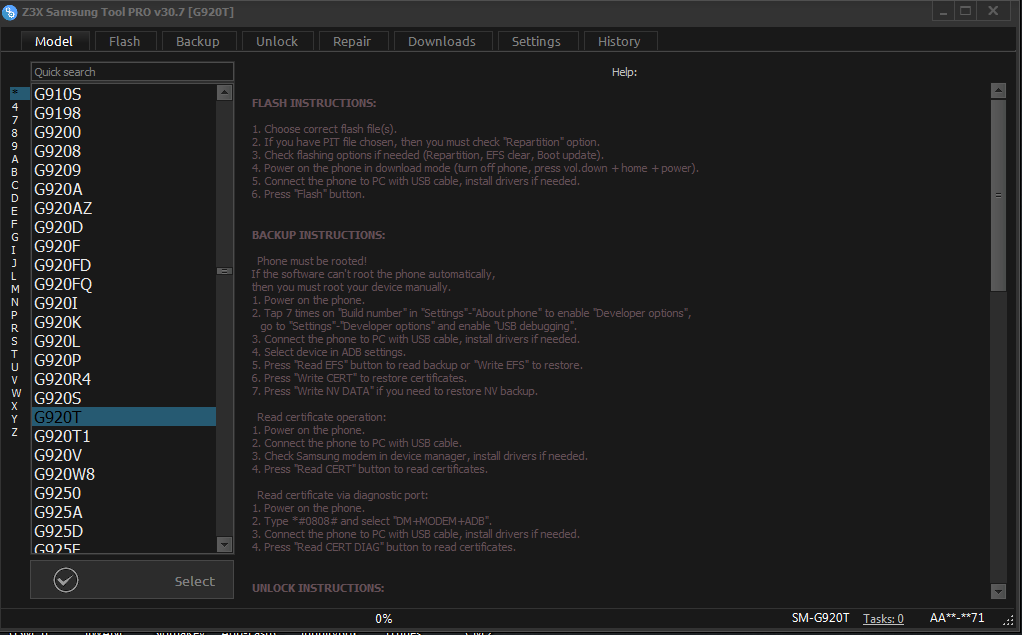Select model G920D
1022x635 pixels.
124,228
